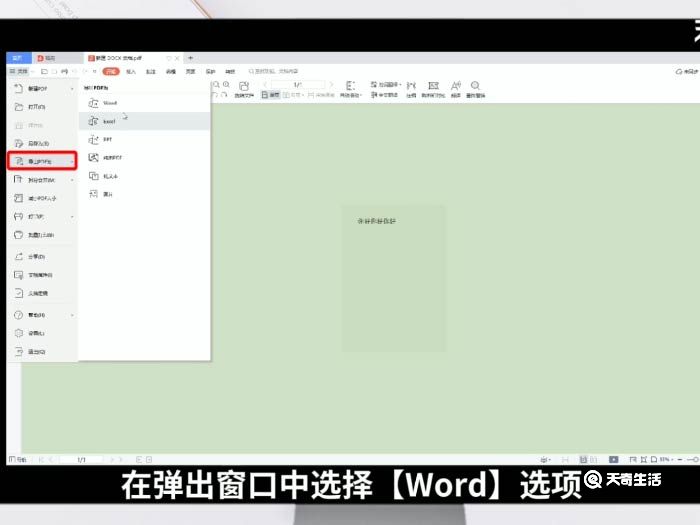Viewport: 700px width, 525px height.
Task: Open the Convert ribbon tab
Action: pyautogui.click(x=230, y=71)
